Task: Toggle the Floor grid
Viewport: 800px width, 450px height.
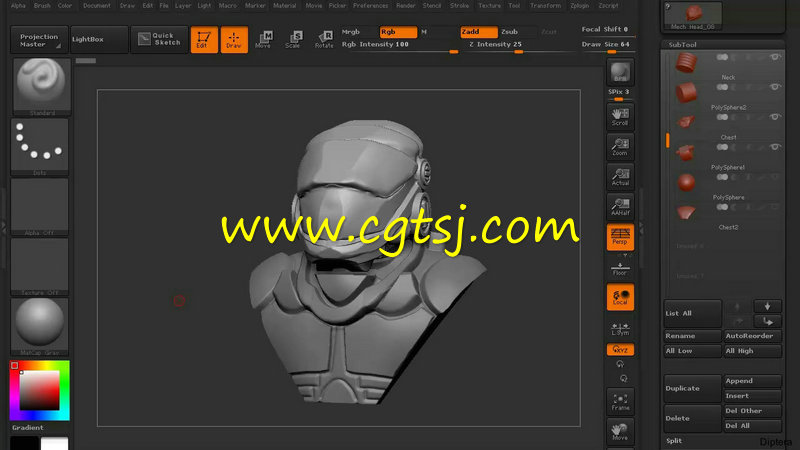Action: [620, 269]
